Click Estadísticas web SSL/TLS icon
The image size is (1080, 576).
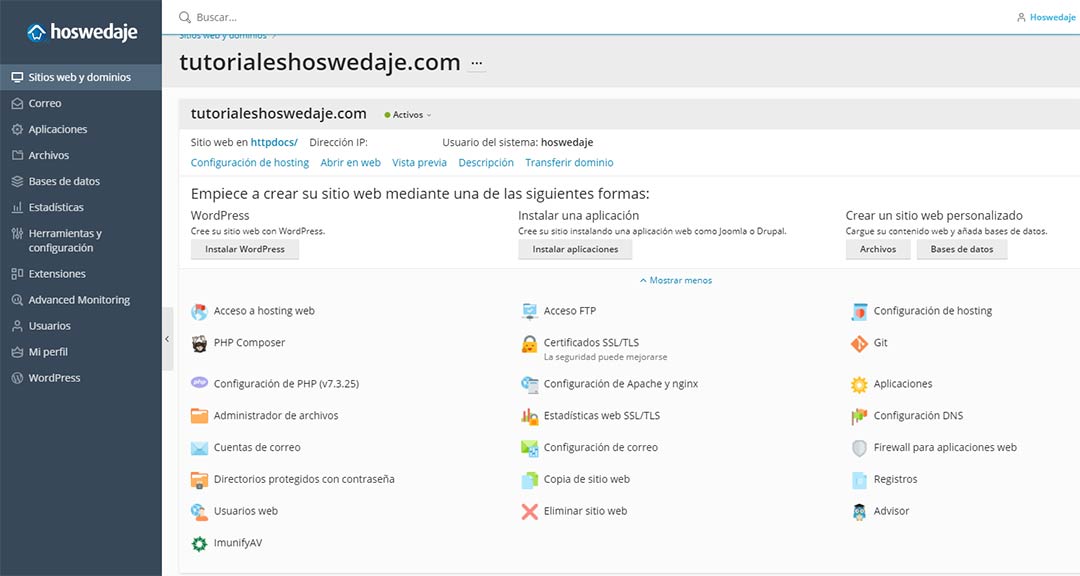coord(529,415)
